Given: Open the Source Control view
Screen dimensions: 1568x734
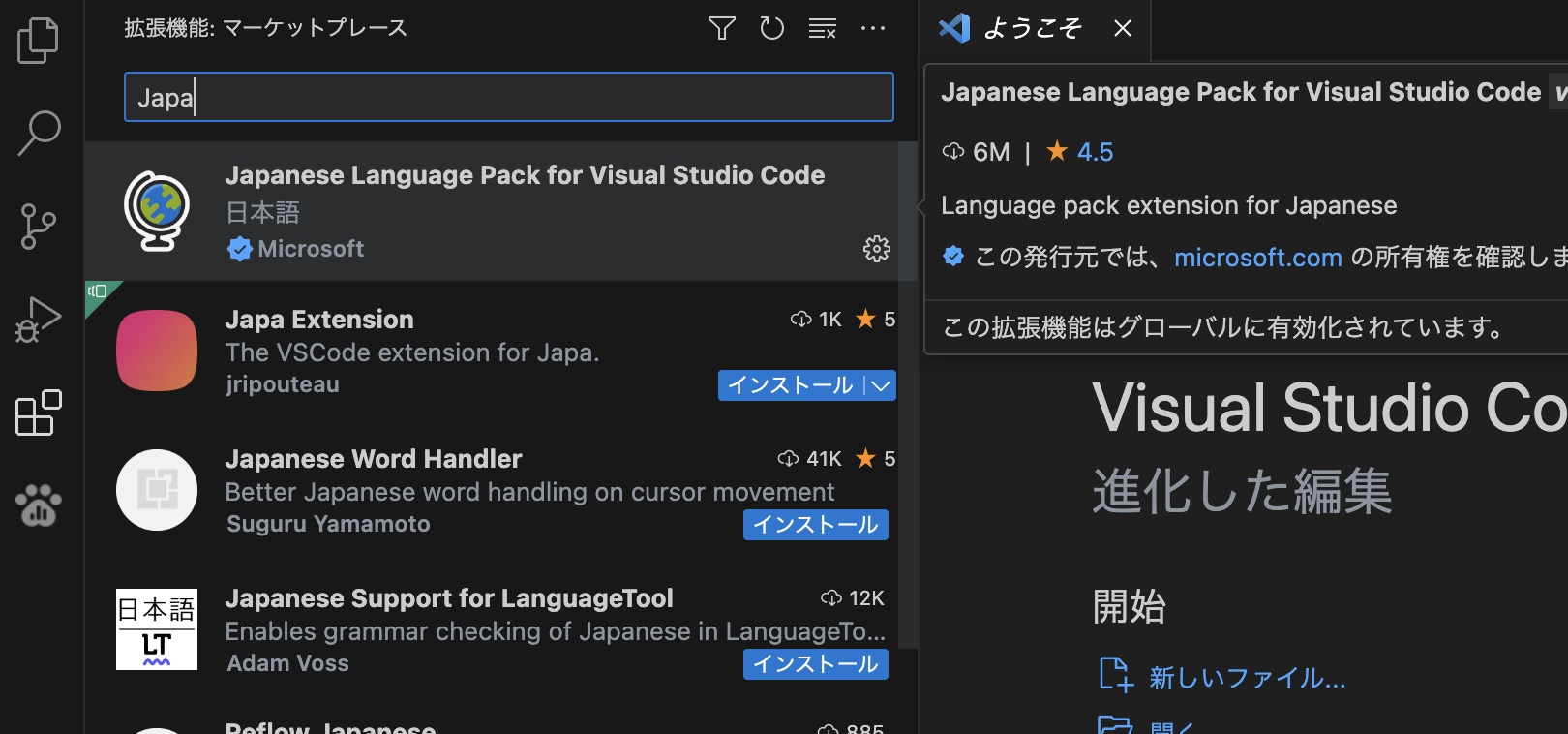Looking at the screenshot, I should [x=39, y=227].
